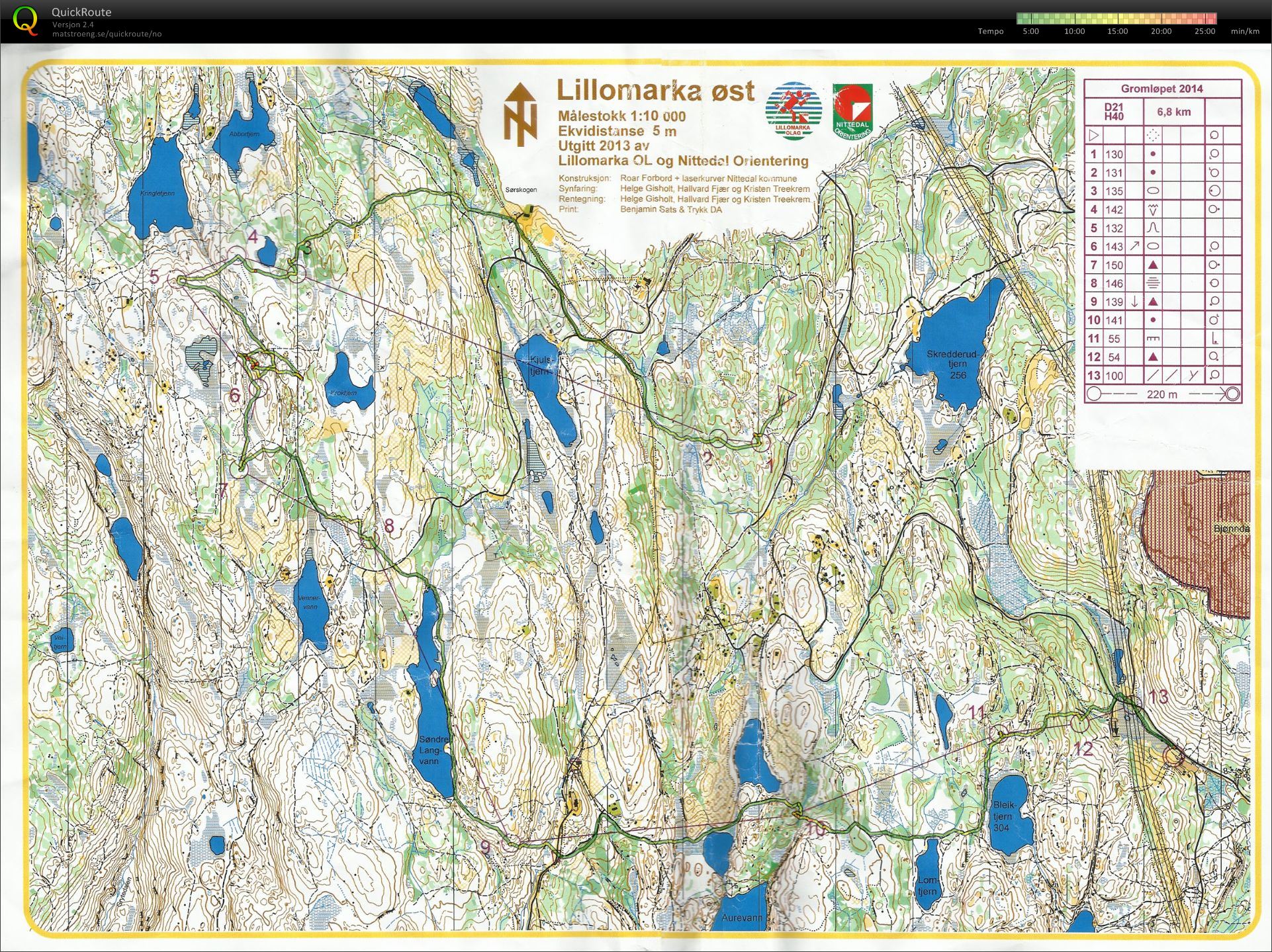
Task: Click control code '150' in the table
Action: coord(1114,265)
